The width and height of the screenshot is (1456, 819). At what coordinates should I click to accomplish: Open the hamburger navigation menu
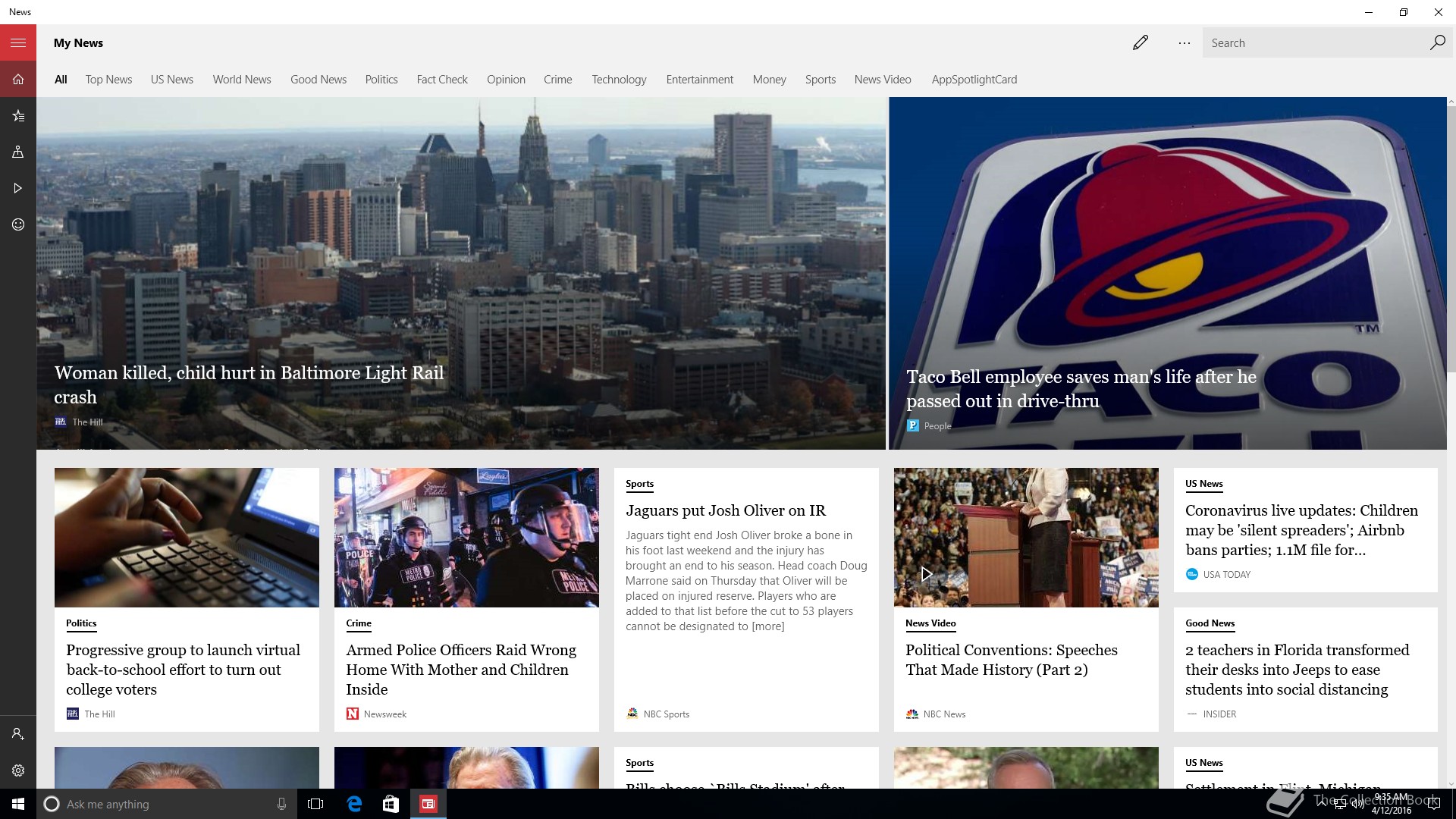18,42
